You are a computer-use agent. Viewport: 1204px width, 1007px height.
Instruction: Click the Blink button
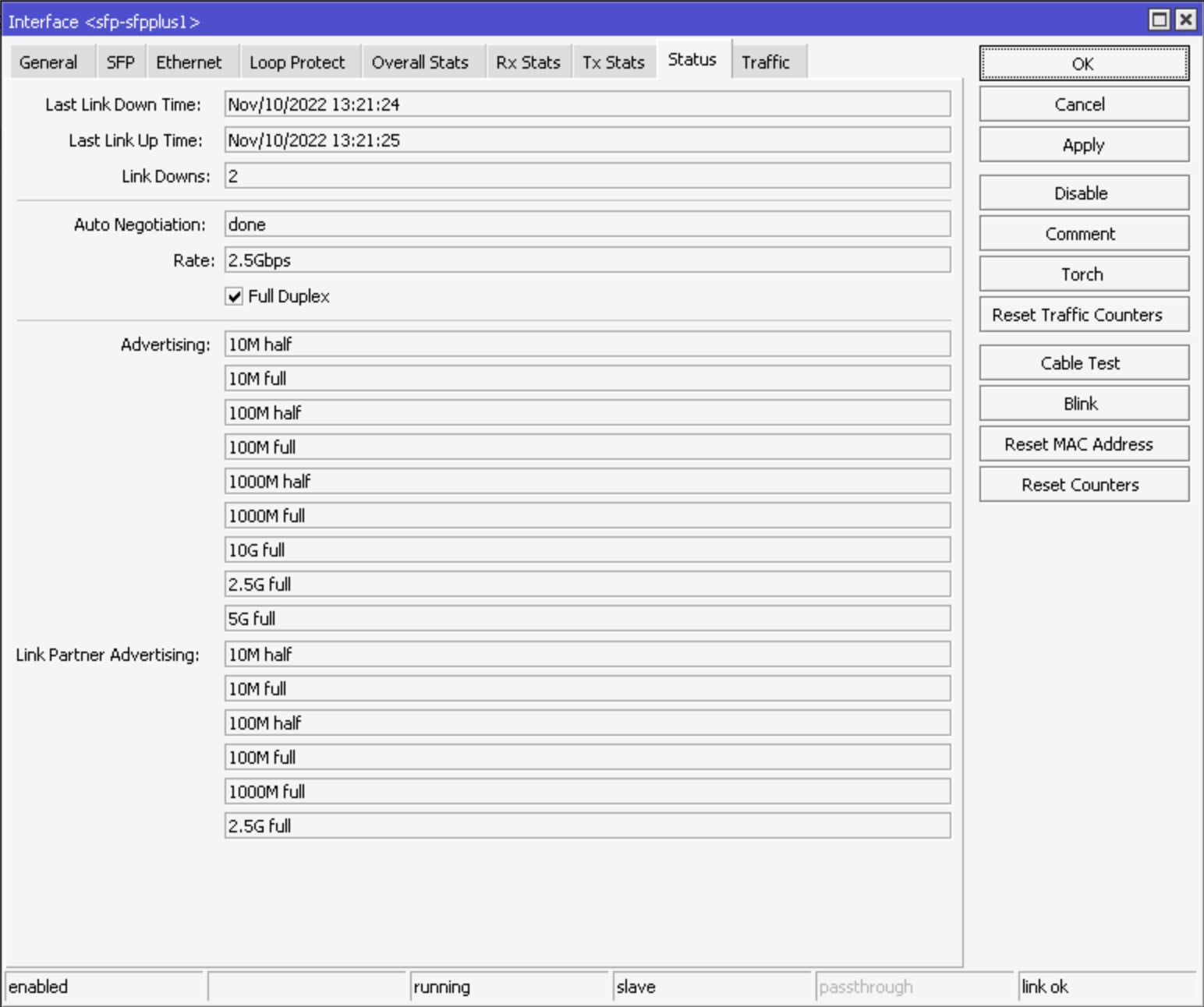pyautogui.click(x=1084, y=404)
